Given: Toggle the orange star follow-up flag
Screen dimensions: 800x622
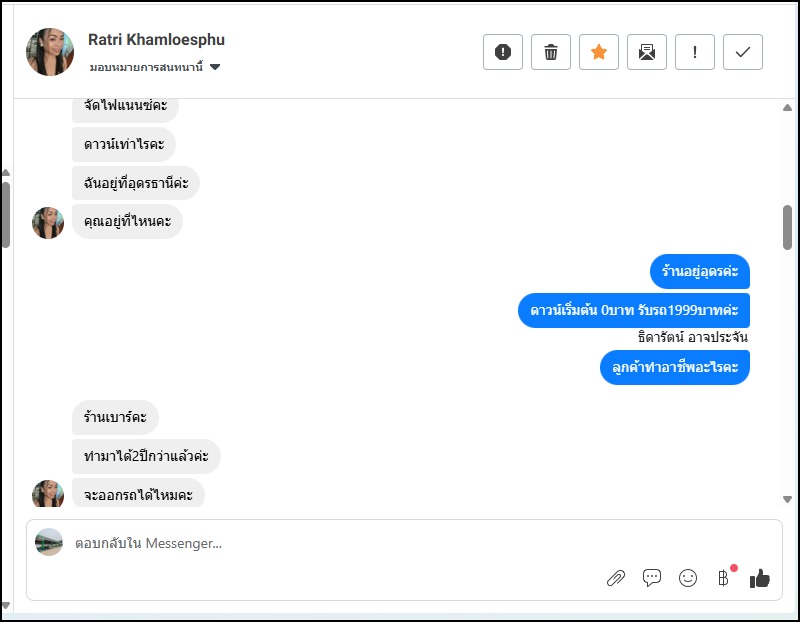Looking at the screenshot, I should [x=599, y=52].
